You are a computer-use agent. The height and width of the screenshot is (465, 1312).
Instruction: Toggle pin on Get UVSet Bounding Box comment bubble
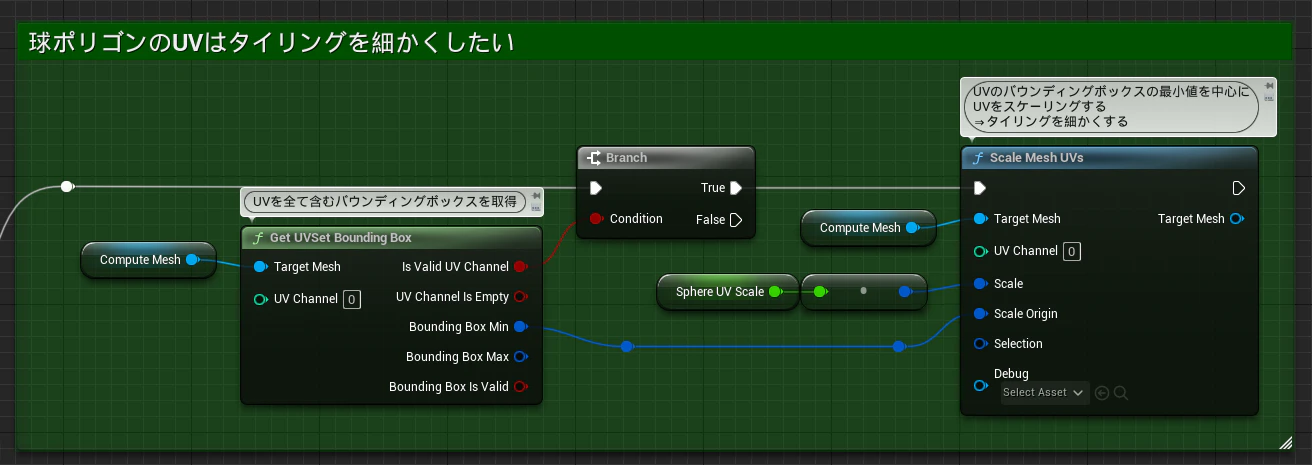(x=536, y=196)
